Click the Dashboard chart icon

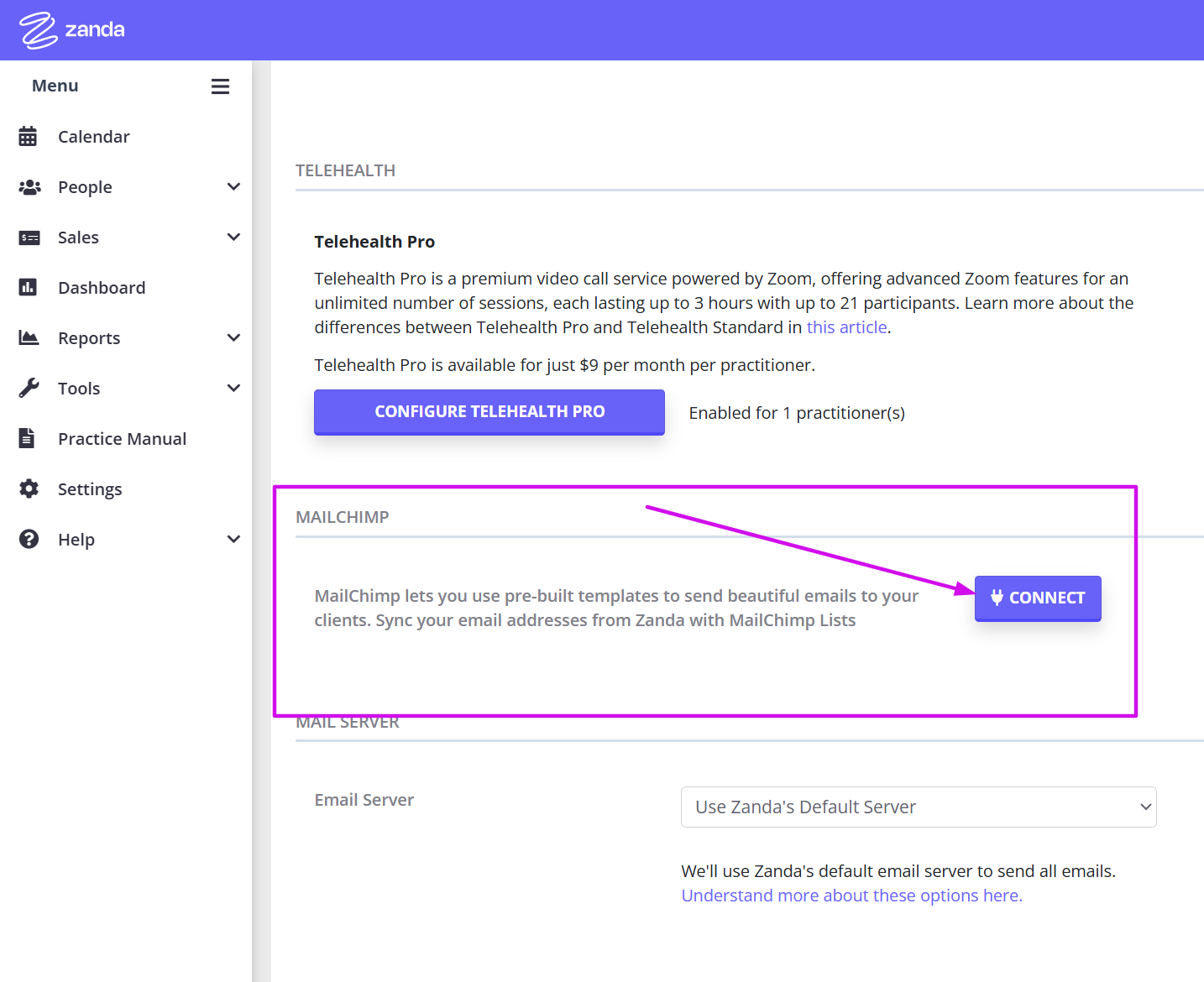(x=28, y=287)
